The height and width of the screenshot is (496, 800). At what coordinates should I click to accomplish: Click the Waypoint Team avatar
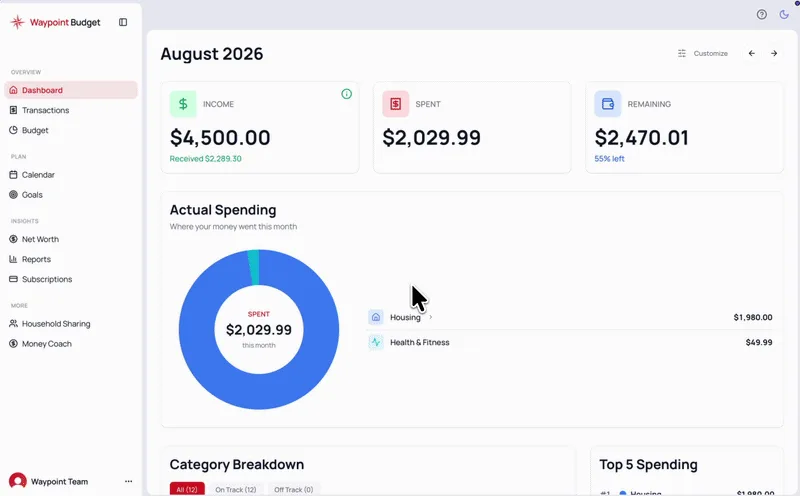[x=18, y=481]
